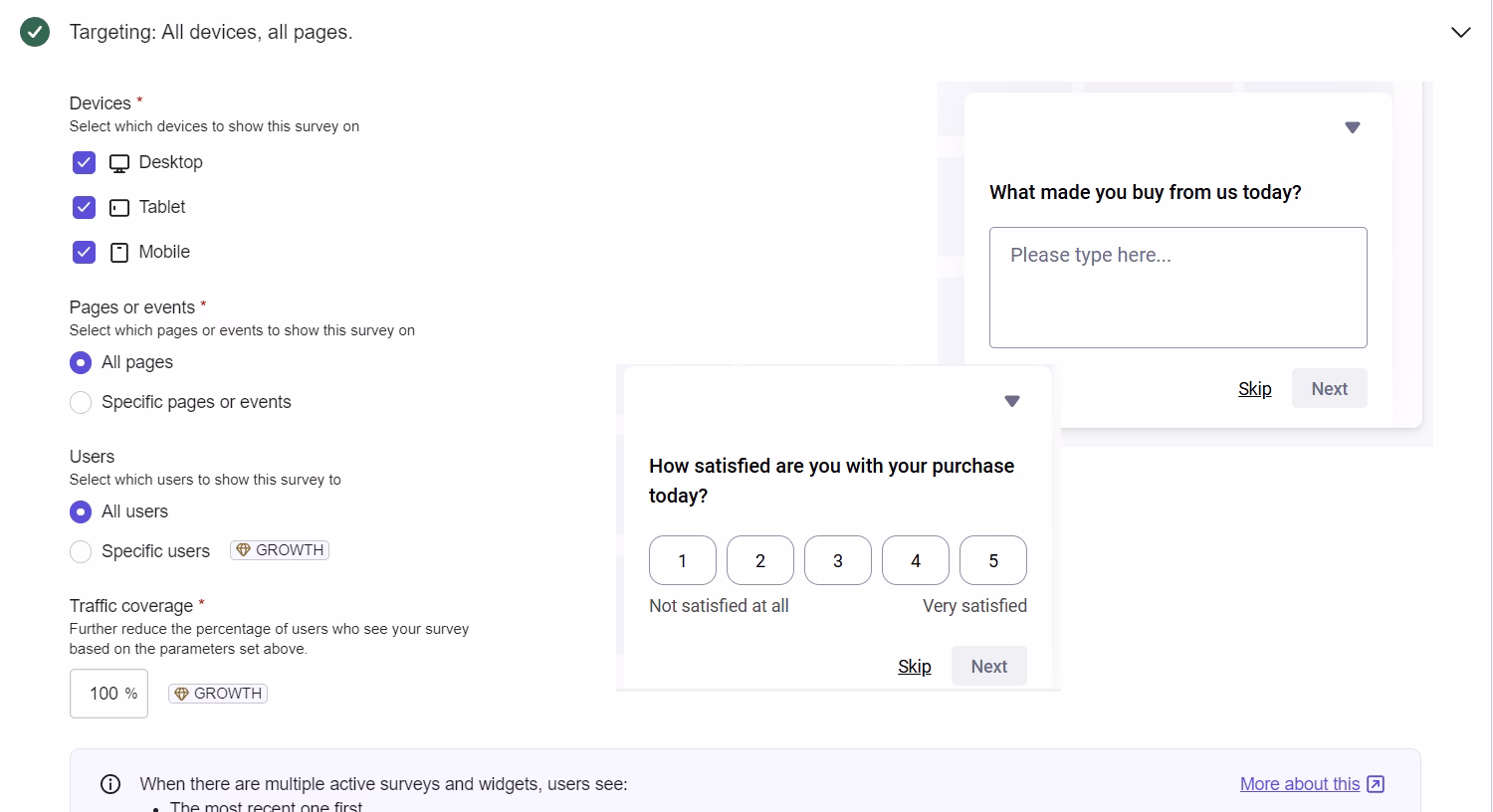This screenshot has height=812, width=1493.
Task: Click the Targeting: All devices, all pages heading
Action: tap(211, 32)
